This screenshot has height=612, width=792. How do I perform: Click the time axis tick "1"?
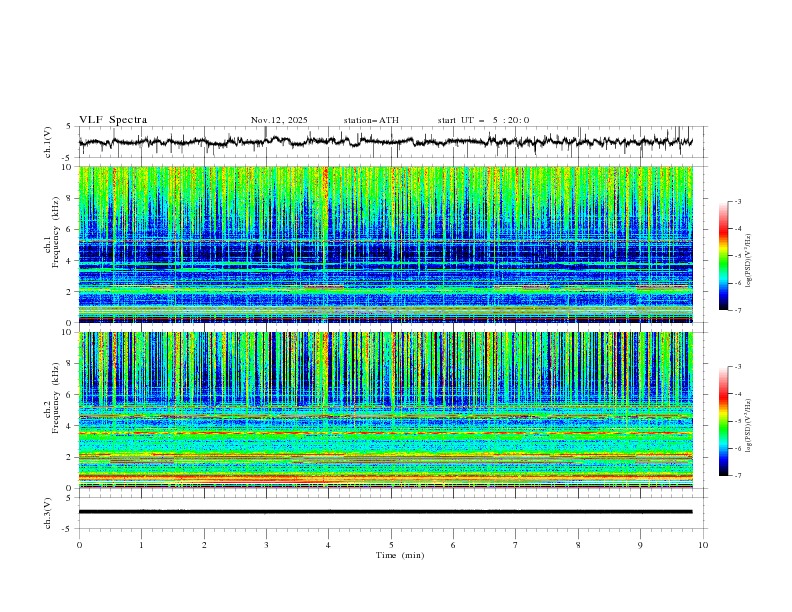tap(141, 545)
